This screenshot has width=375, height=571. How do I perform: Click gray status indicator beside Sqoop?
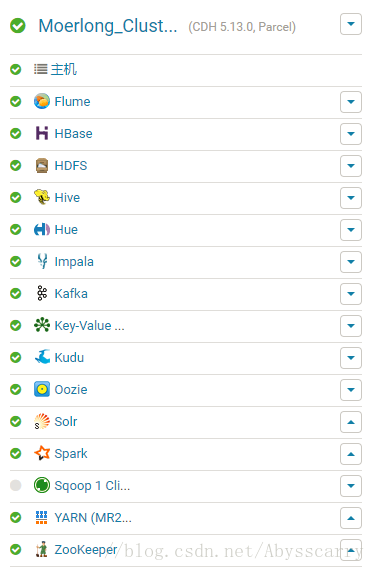pos(16,485)
